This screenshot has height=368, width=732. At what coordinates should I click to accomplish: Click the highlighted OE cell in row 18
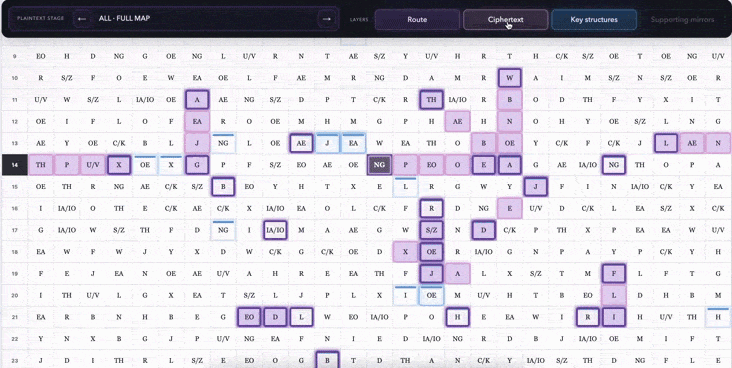(x=431, y=252)
